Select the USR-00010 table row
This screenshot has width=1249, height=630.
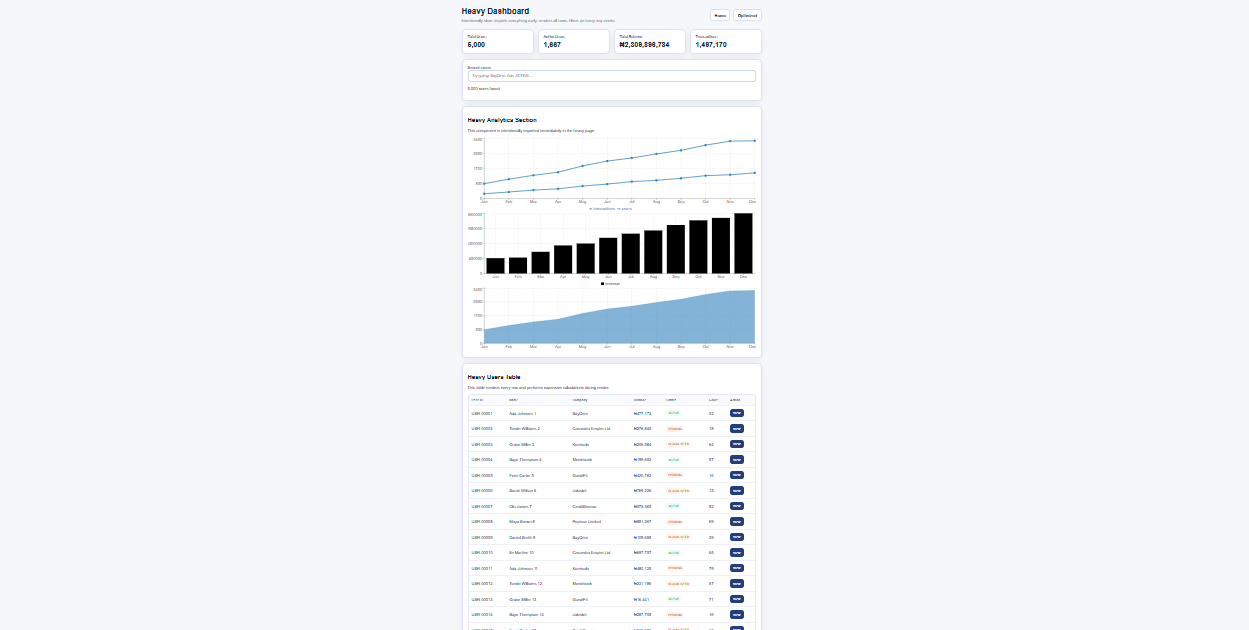611,552
